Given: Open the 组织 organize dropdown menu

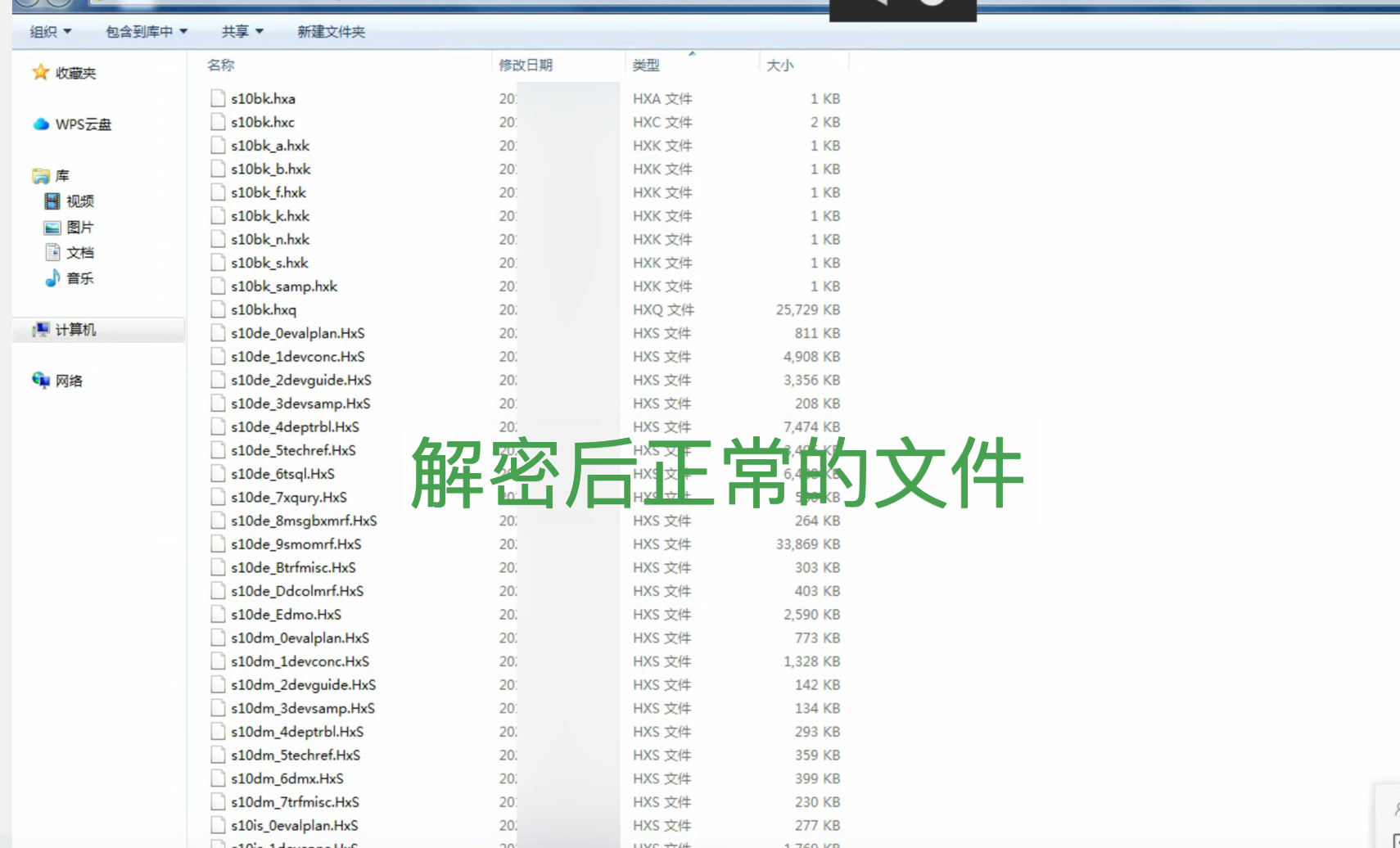Looking at the screenshot, I should tap(51, 32).
